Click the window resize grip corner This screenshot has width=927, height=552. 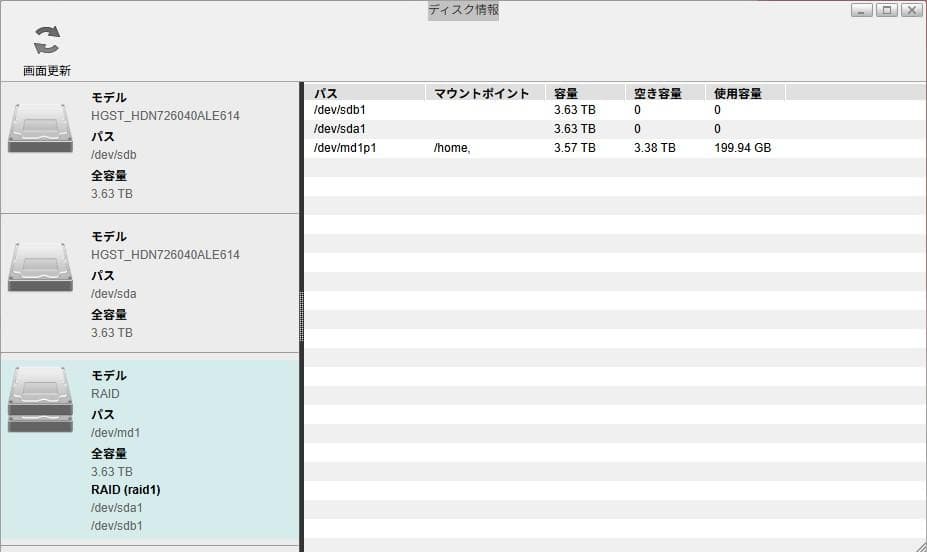pyautogui.click(x=921, y=546)
